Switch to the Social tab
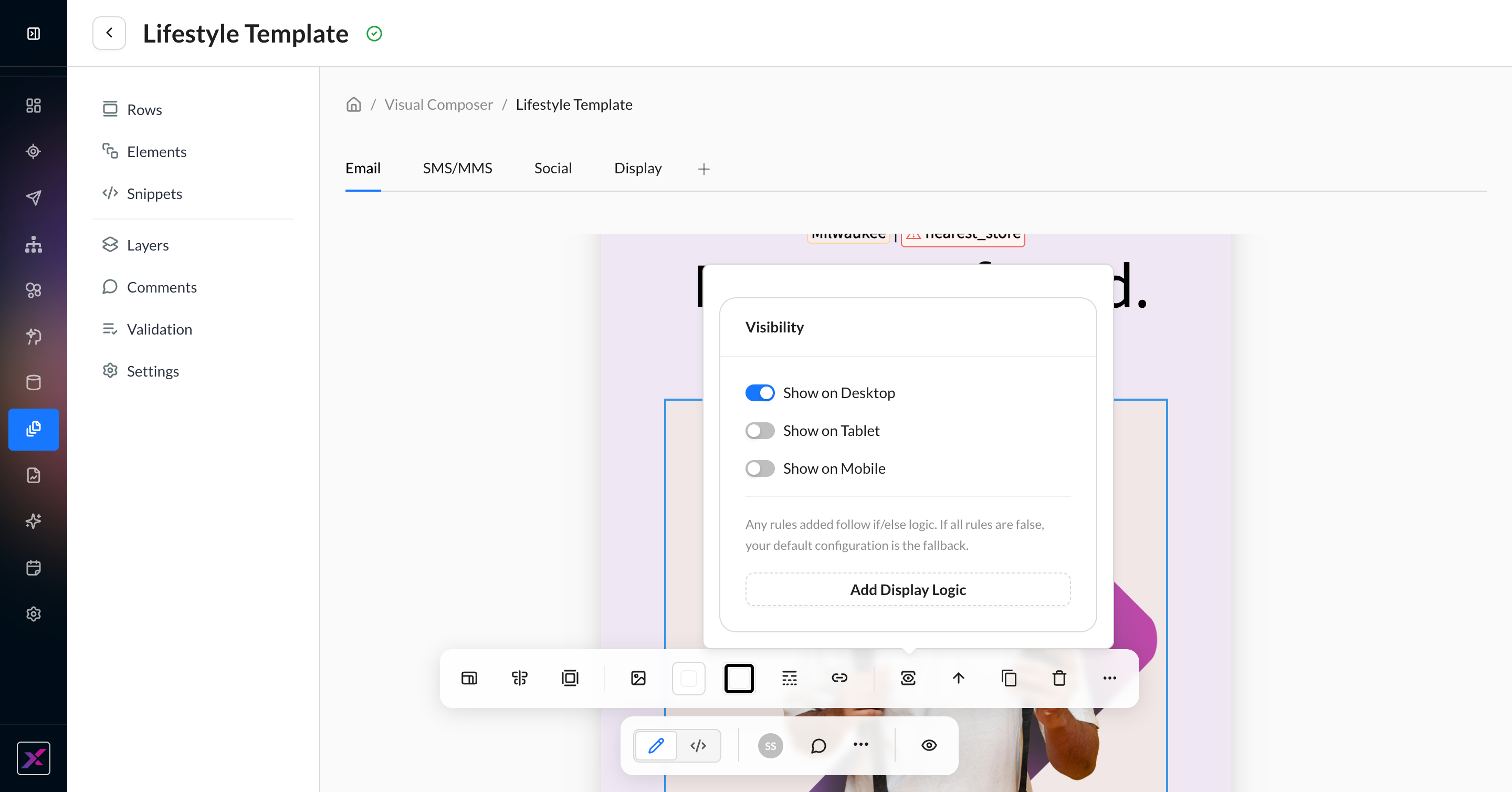 pyautogui.click(x=552, y=169)
